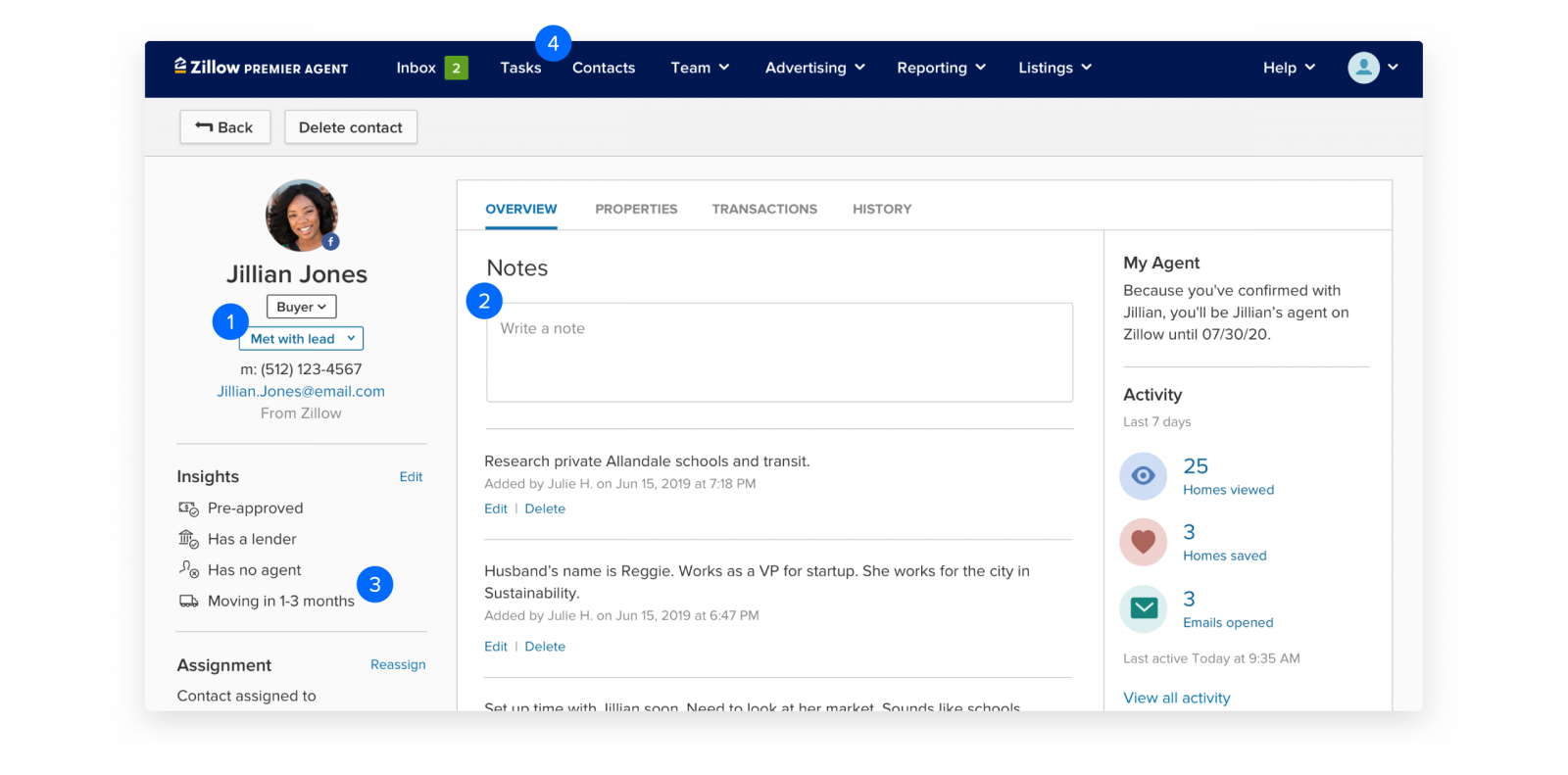Open the Transactions tab

(764, 209)
